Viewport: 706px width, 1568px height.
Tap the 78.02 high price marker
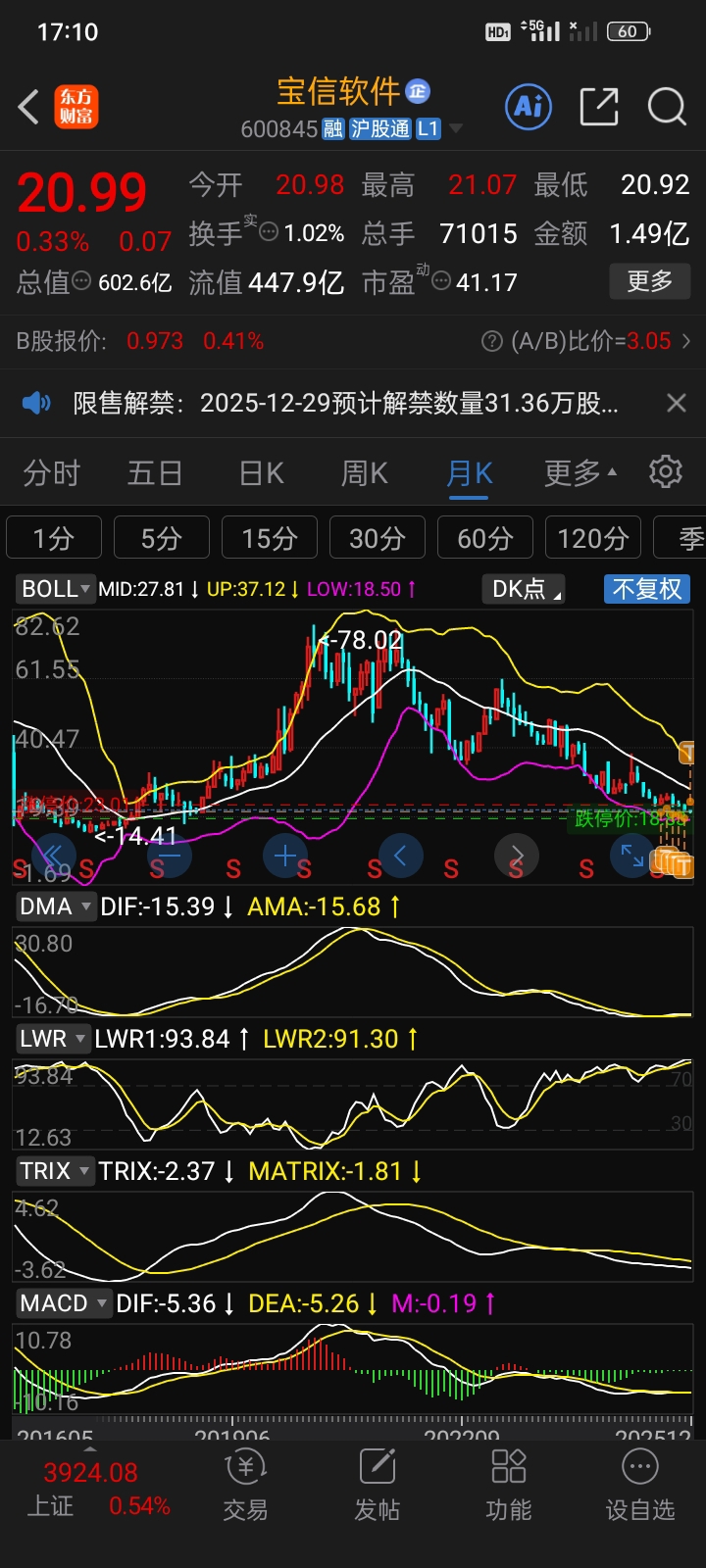point(360,640)
